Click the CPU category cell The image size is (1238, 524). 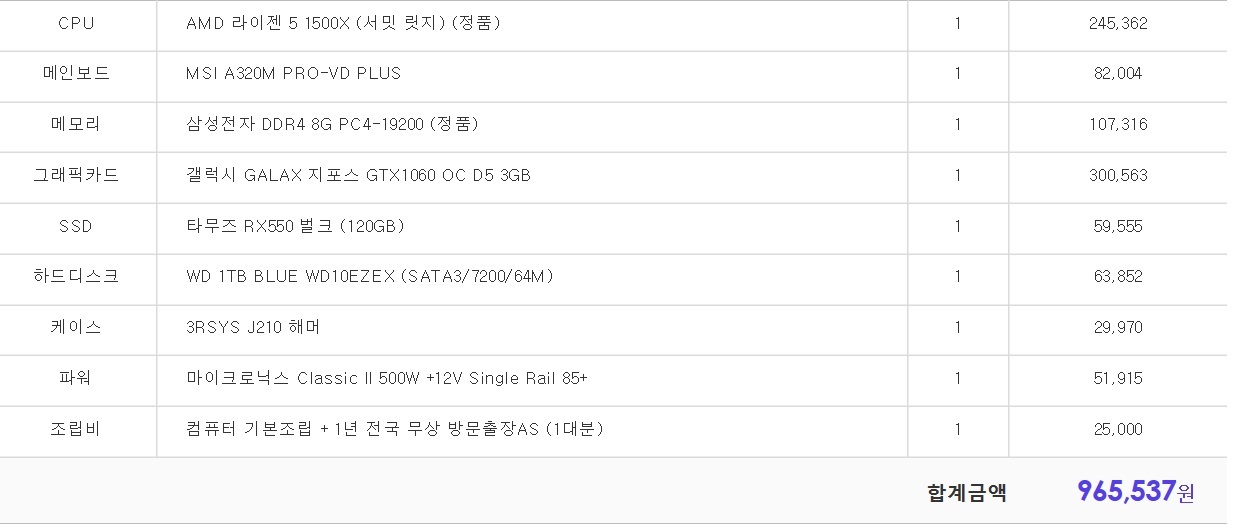point(76,23)
